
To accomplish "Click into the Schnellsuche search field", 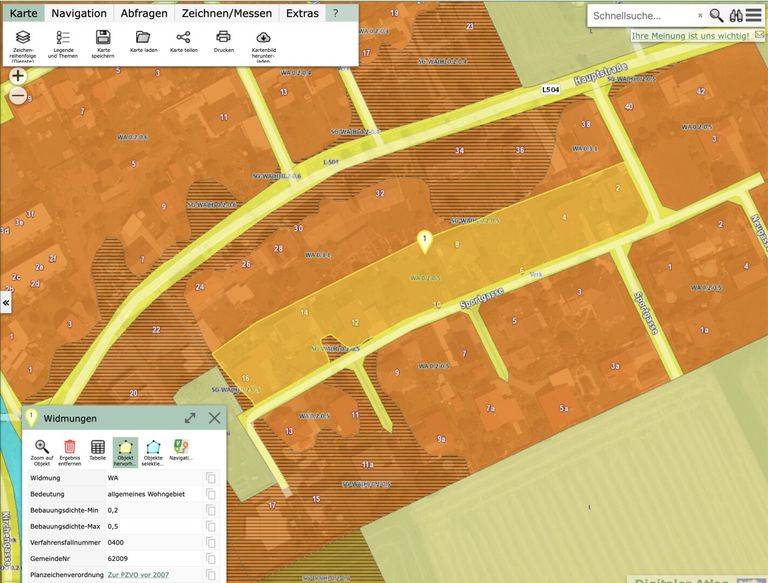I will 642,16.
